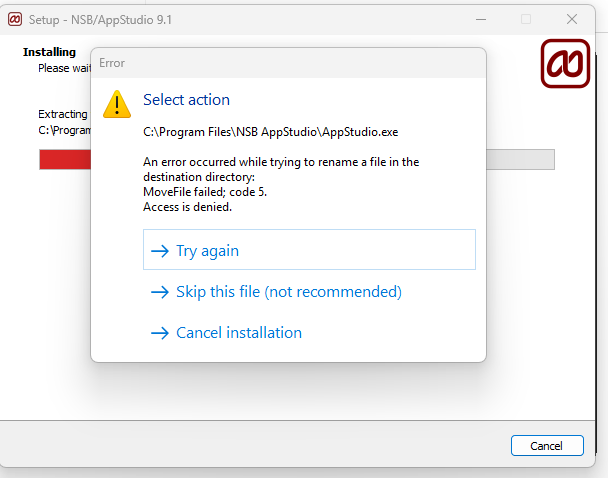Click the Access is denied message

click(x=187, y=207)
